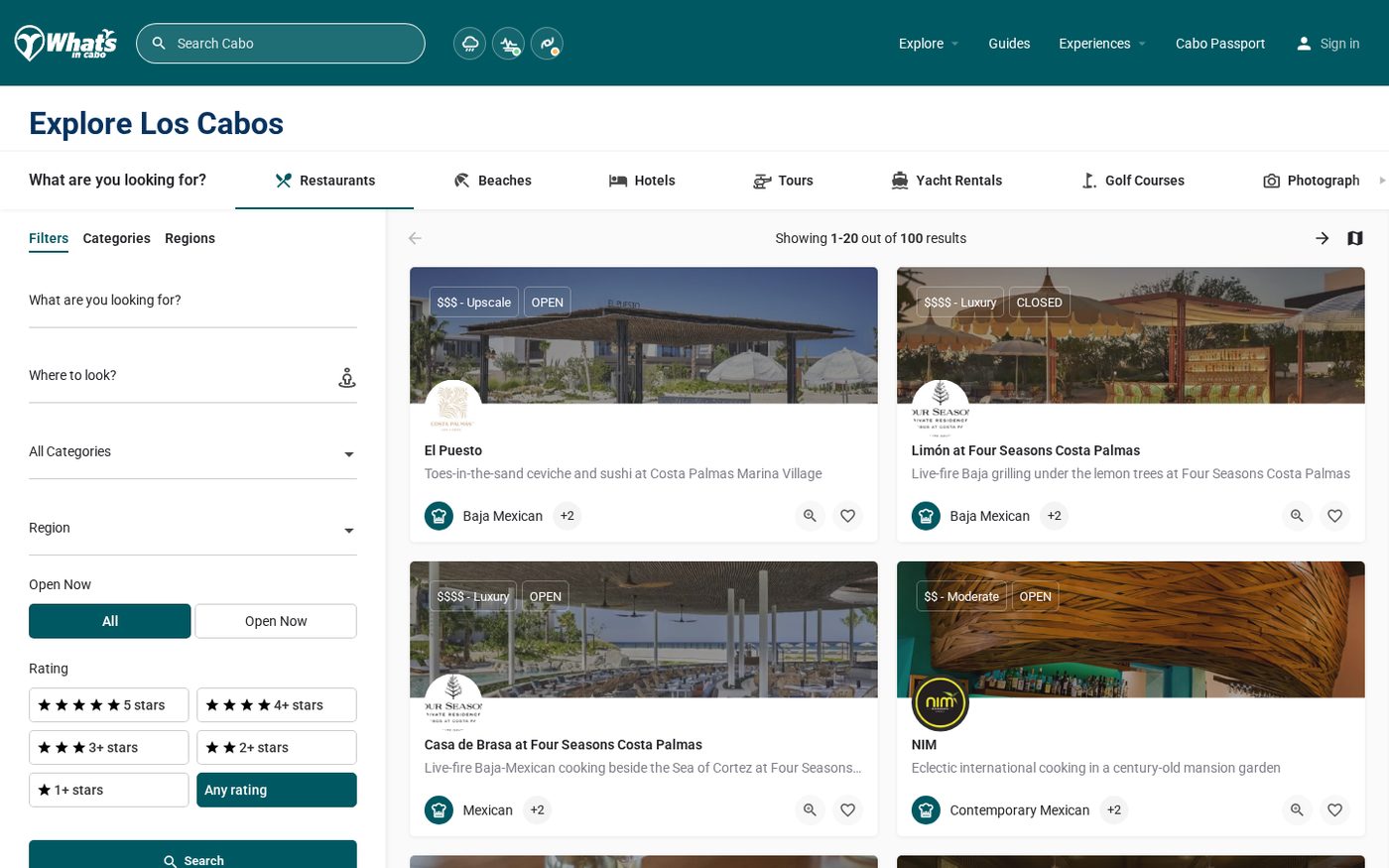The height and width of the screenshot is (868, 1389).
Task: Favorite NIM with the heart icon
Action: pyautogui.click(x=1335, y=810)
